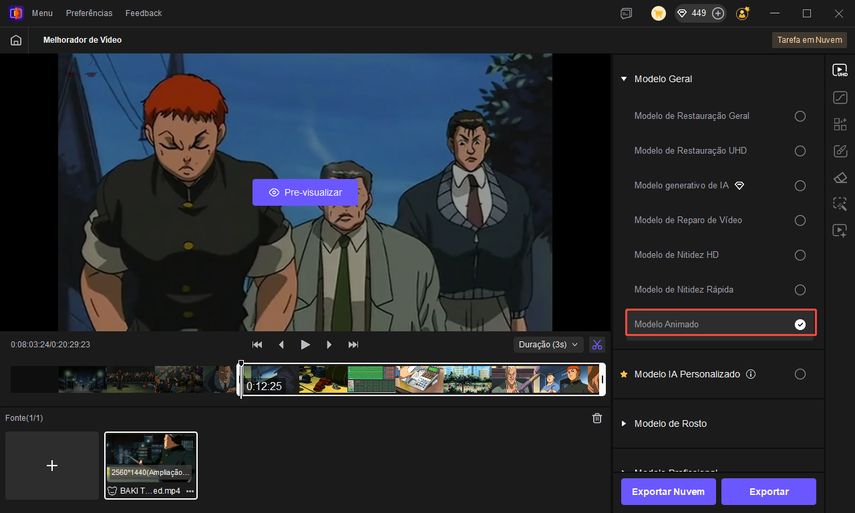Open Tarefa em Nuvem
The image size is (855, 513).
pyautogui.click(x=809, y=40)
